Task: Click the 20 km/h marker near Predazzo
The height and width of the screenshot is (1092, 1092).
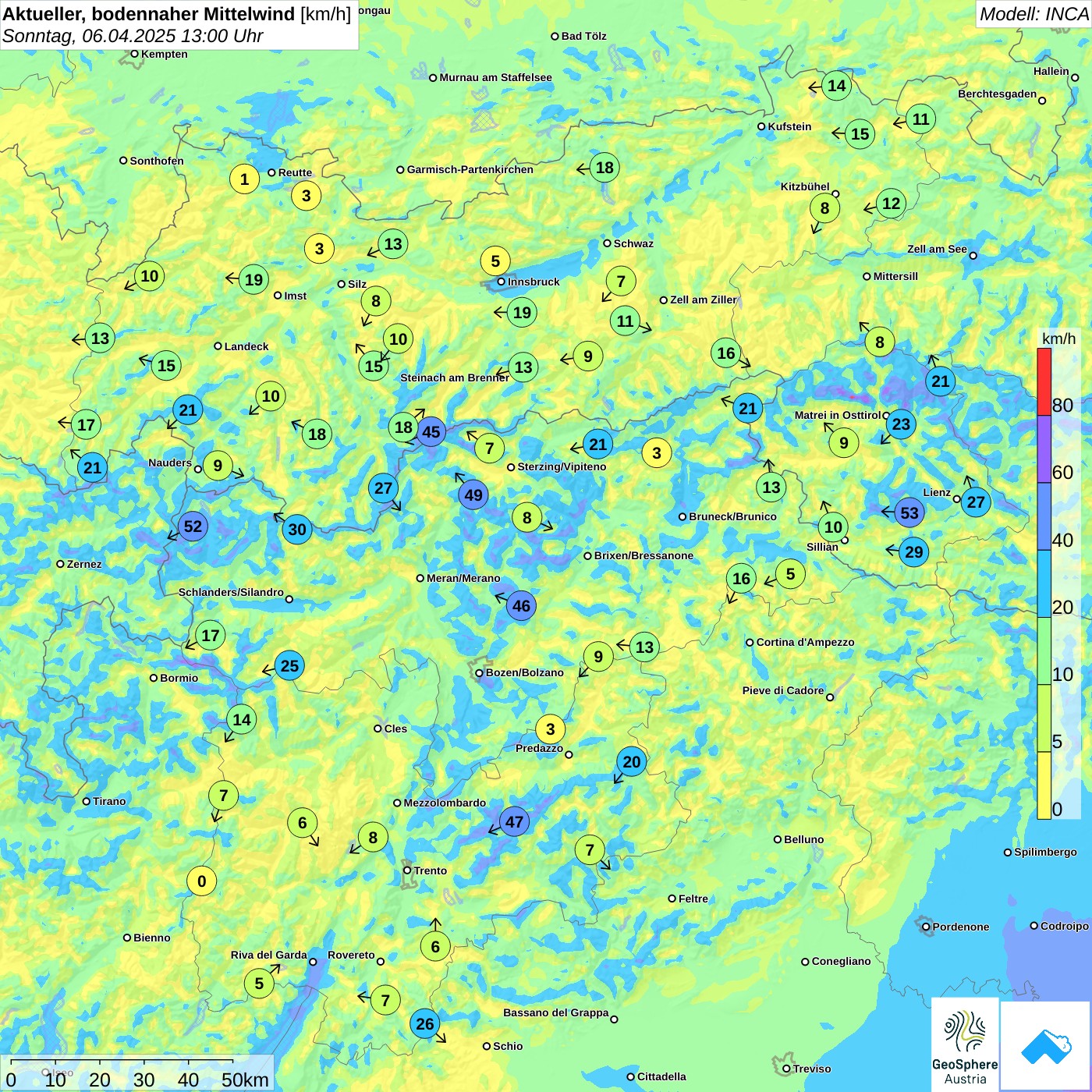Action: point(631,761)
